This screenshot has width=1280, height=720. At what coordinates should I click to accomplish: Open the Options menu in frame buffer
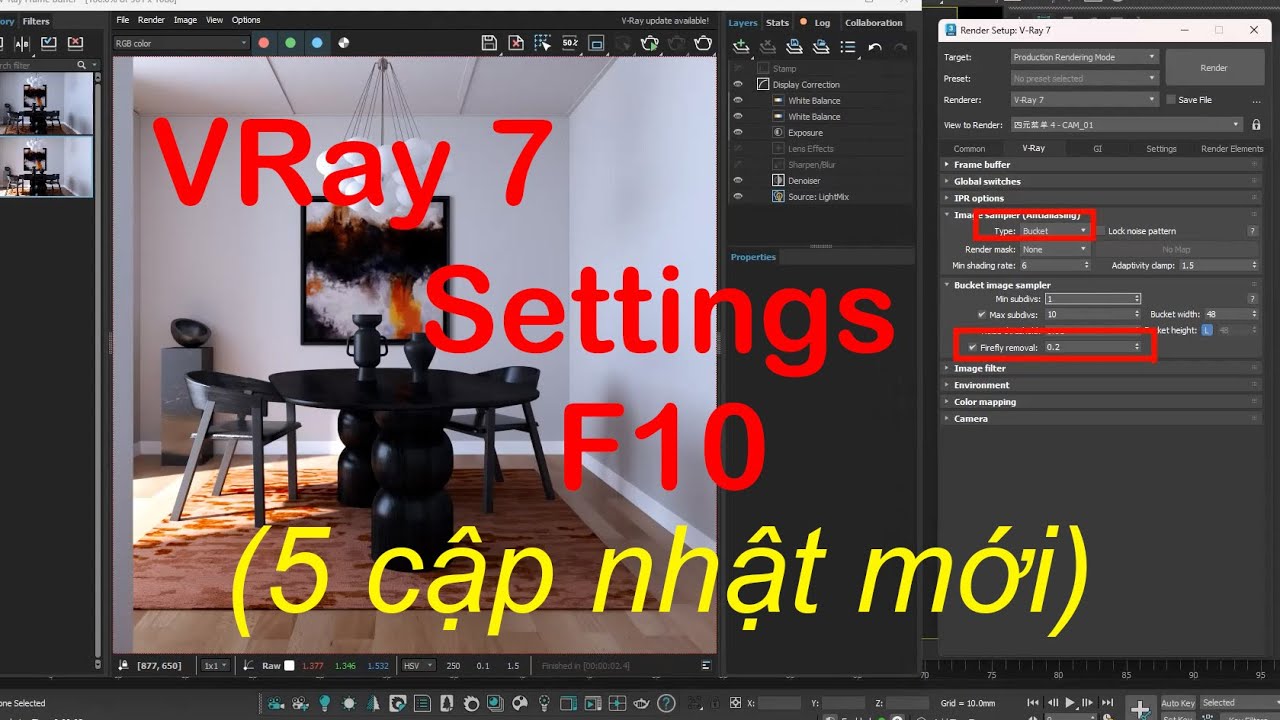point(246,20)
